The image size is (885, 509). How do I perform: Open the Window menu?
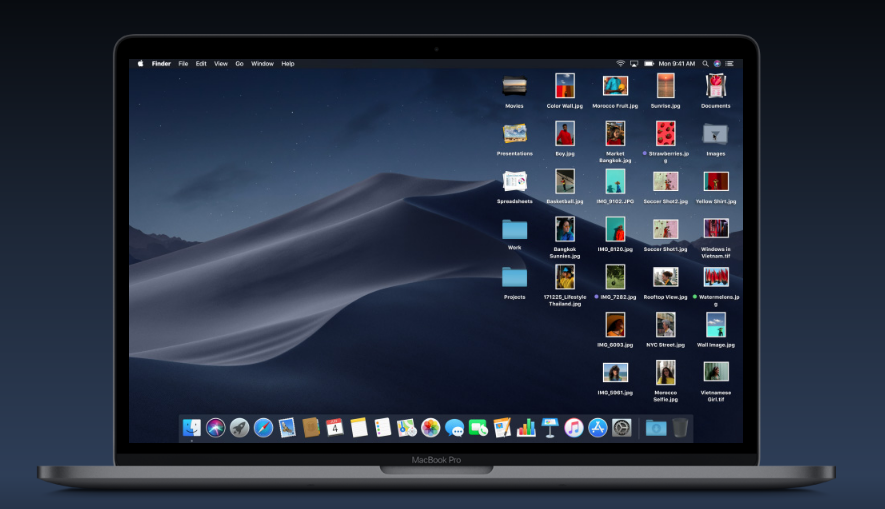(262, 64)
